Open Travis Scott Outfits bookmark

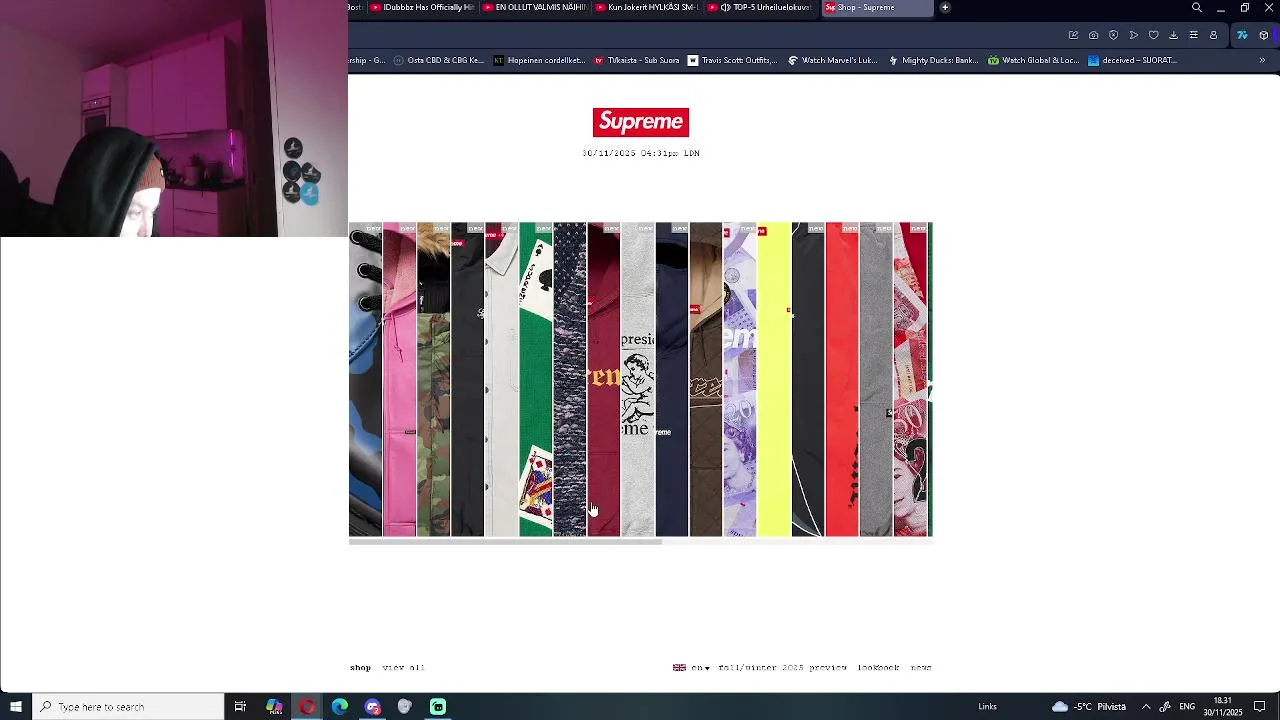pyautogui.click(x=731, y=60)
